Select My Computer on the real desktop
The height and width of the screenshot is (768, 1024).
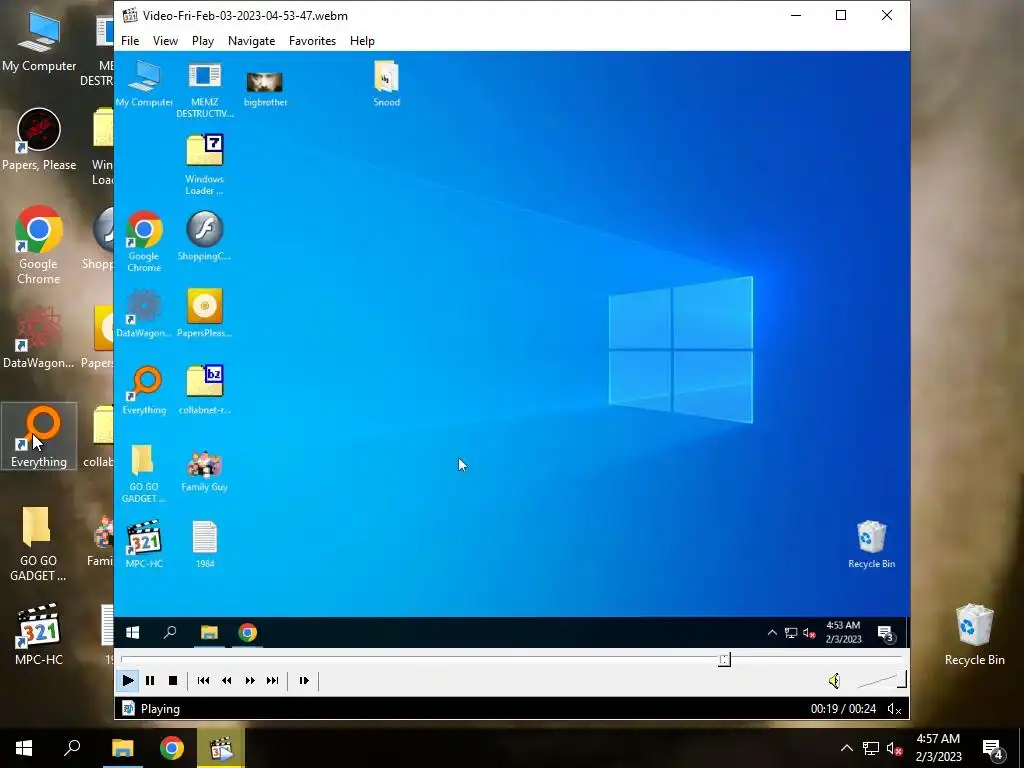39,40
